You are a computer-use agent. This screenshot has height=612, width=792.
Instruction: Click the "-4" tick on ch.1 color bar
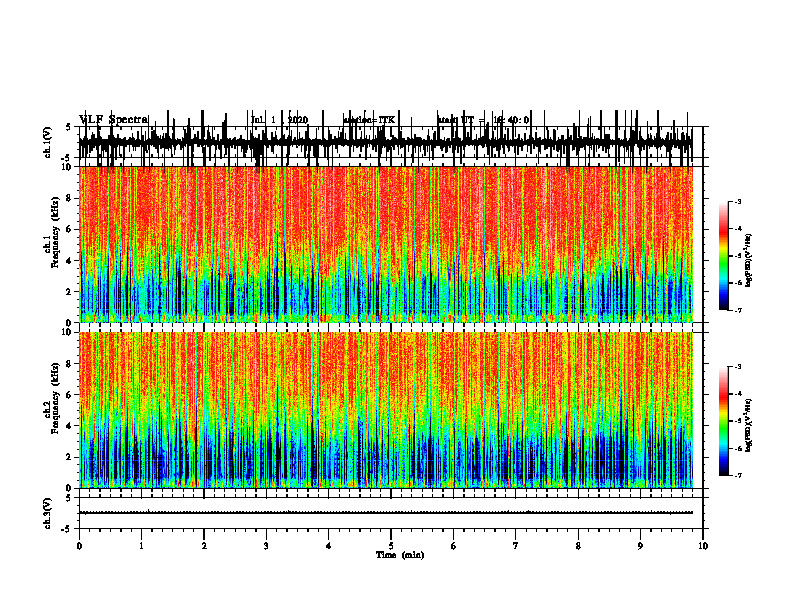737,229
